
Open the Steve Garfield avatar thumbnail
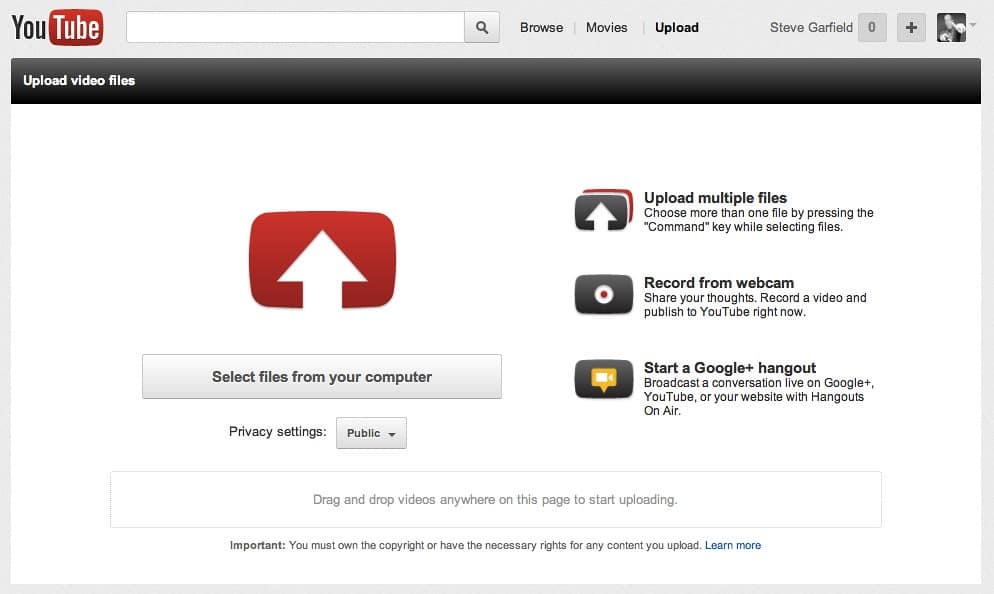[951, 27]
